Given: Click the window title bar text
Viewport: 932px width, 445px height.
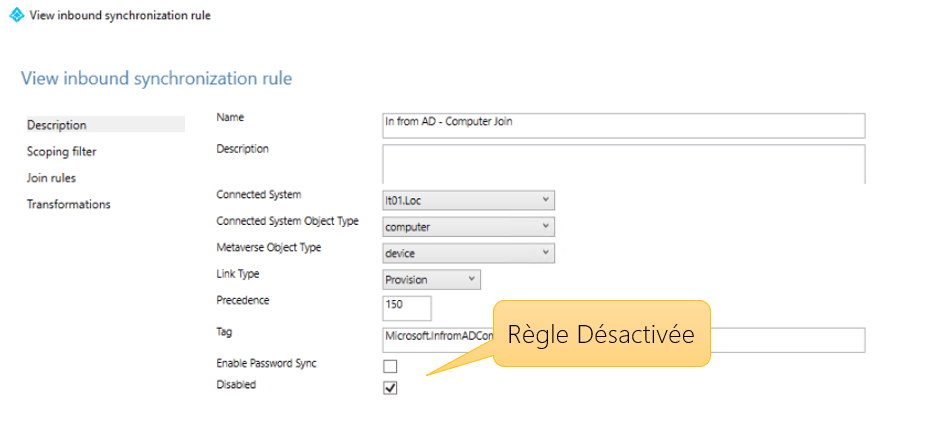Looking at the screenshot, I should (x=120, y=15).
